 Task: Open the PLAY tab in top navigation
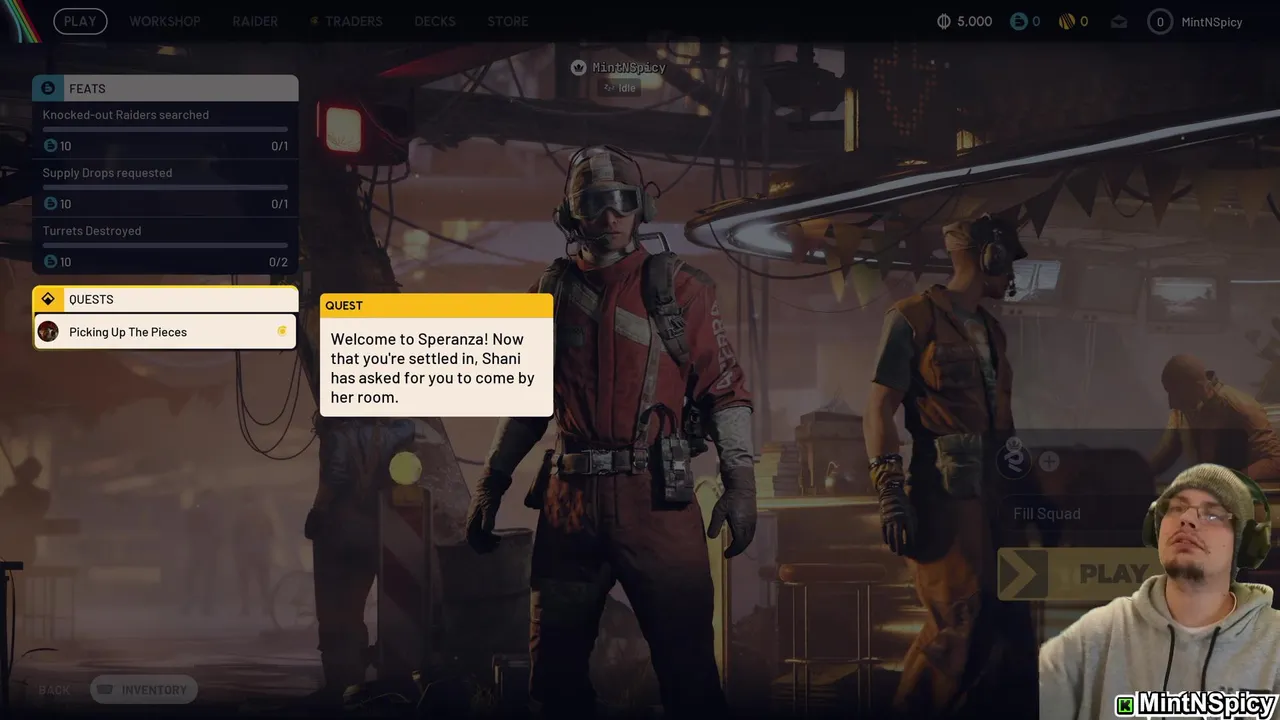80,21
